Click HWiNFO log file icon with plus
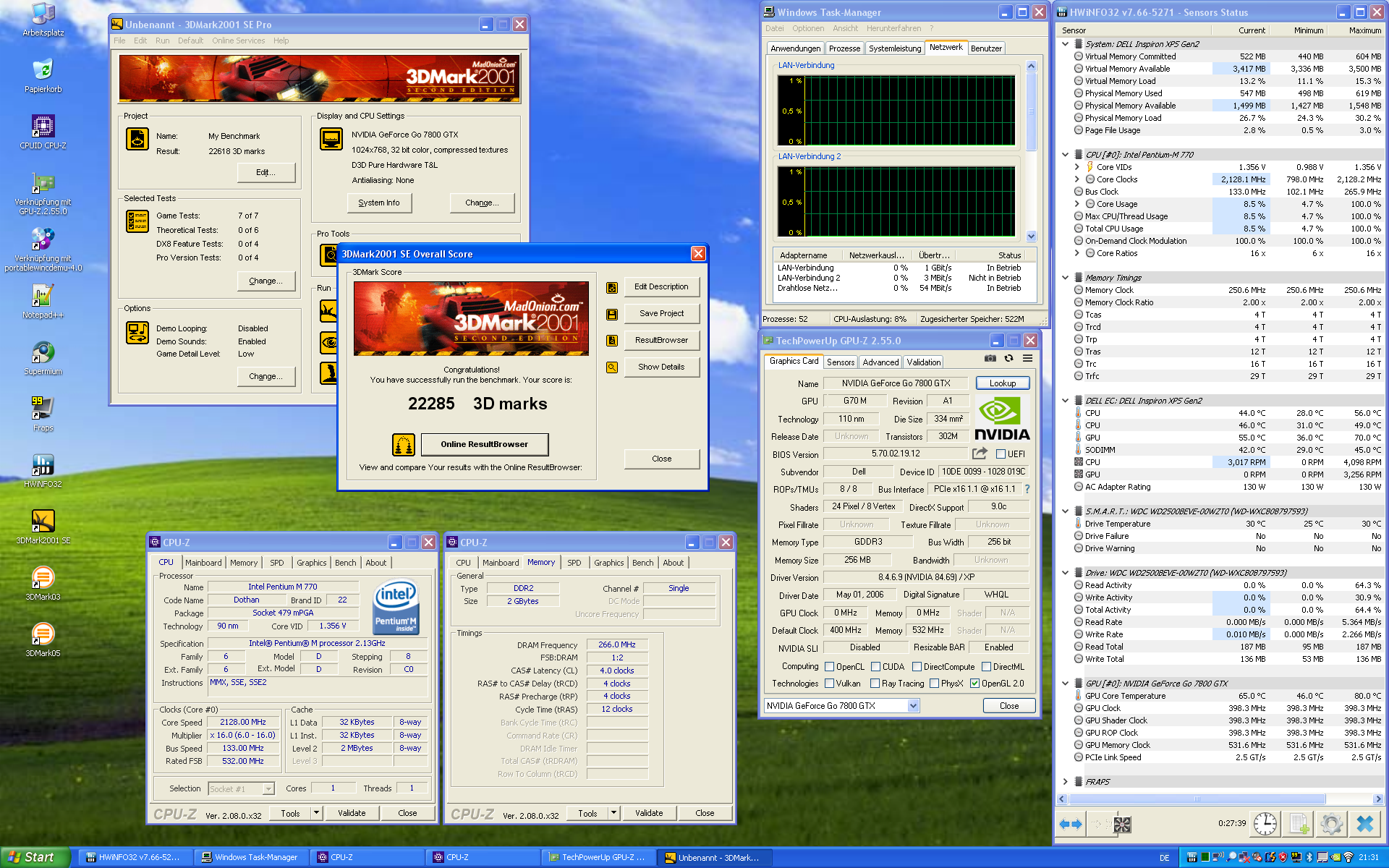 click(x=1299, y=824)
